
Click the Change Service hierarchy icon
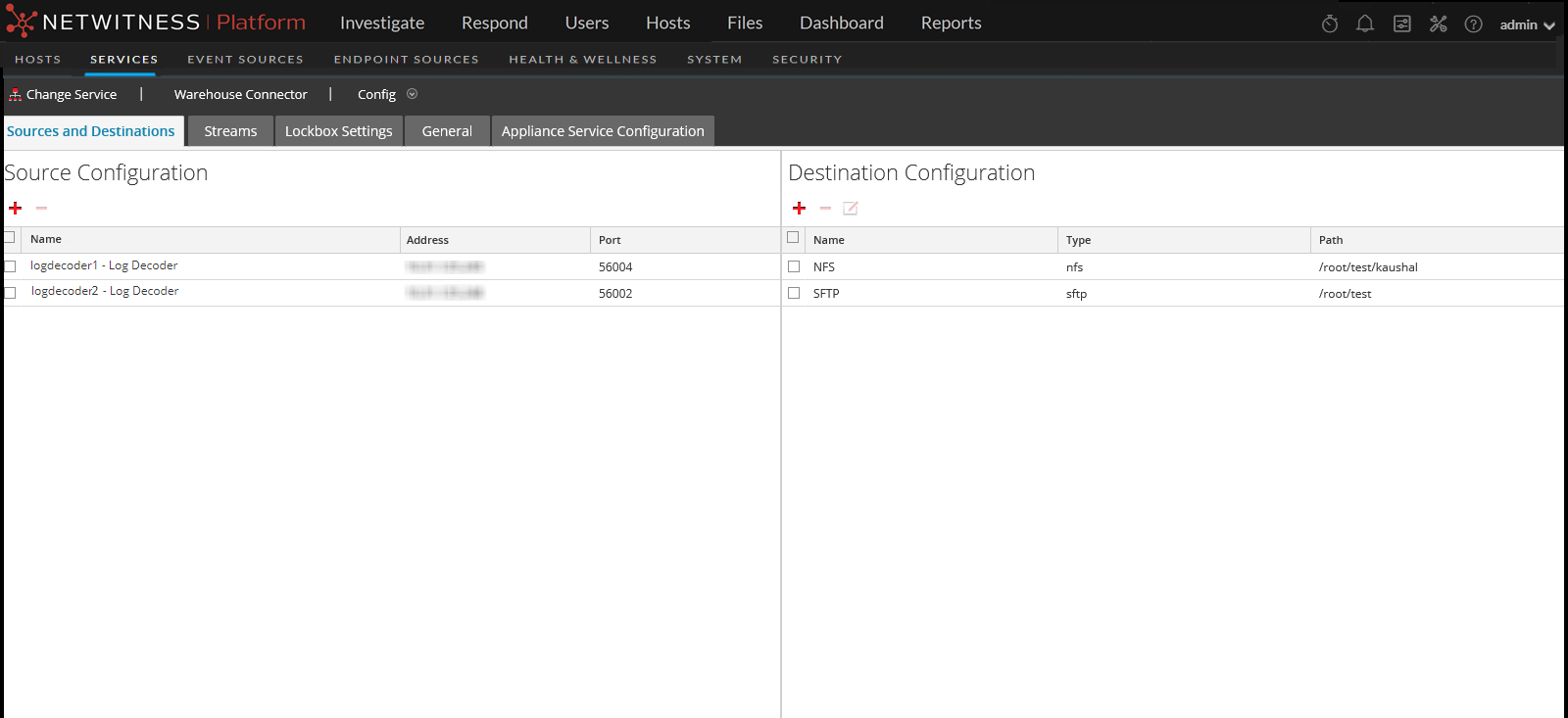click(x=15, y=94)
